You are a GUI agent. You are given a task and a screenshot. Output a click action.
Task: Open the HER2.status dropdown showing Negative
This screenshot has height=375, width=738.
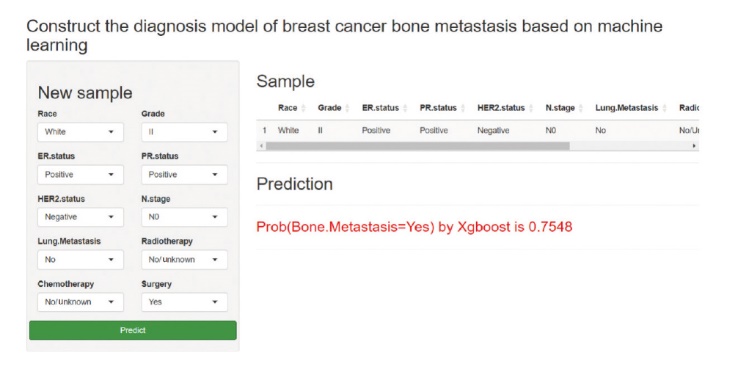80,217
